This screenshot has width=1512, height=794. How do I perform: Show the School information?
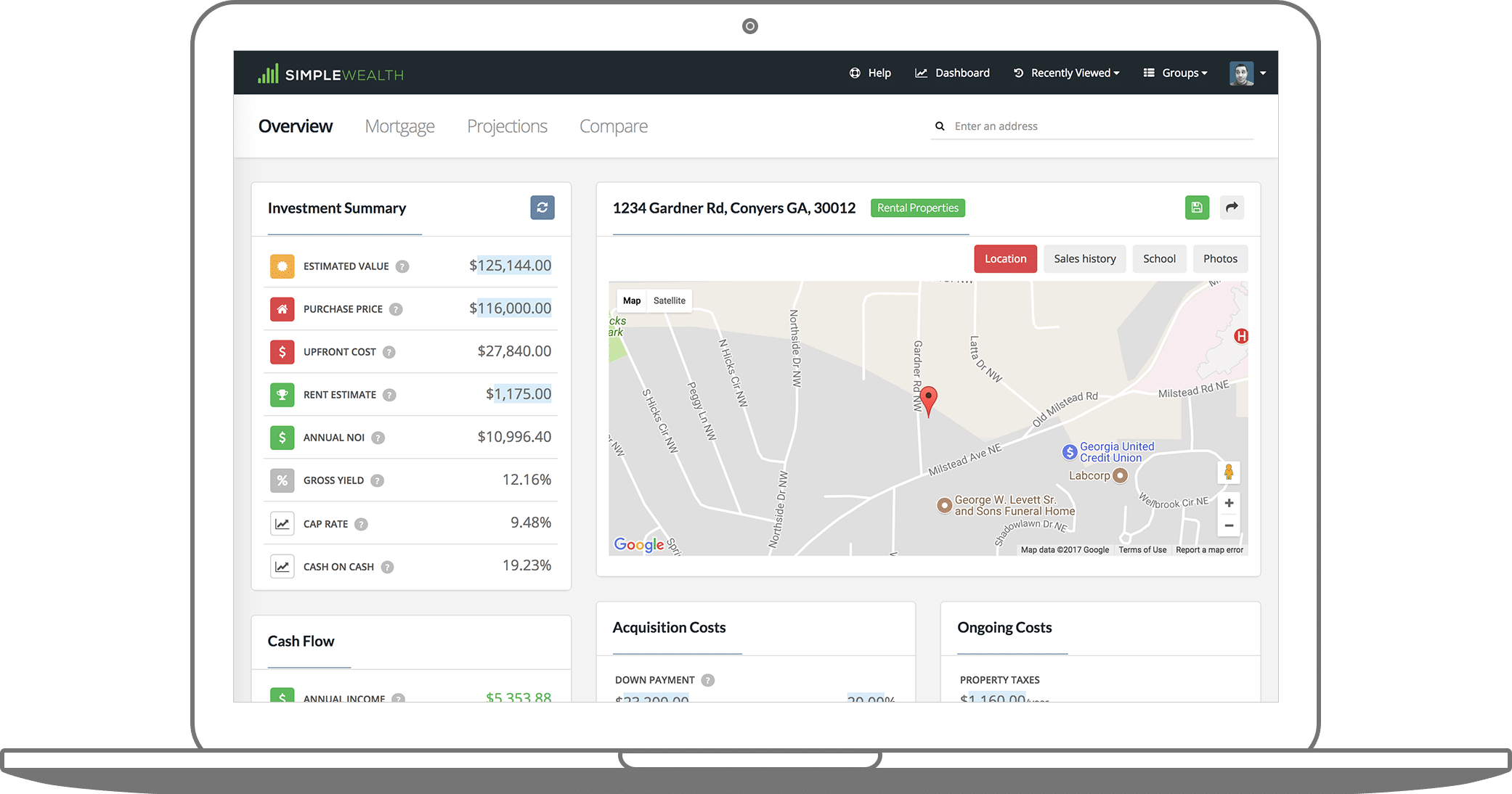(1159, 259)
